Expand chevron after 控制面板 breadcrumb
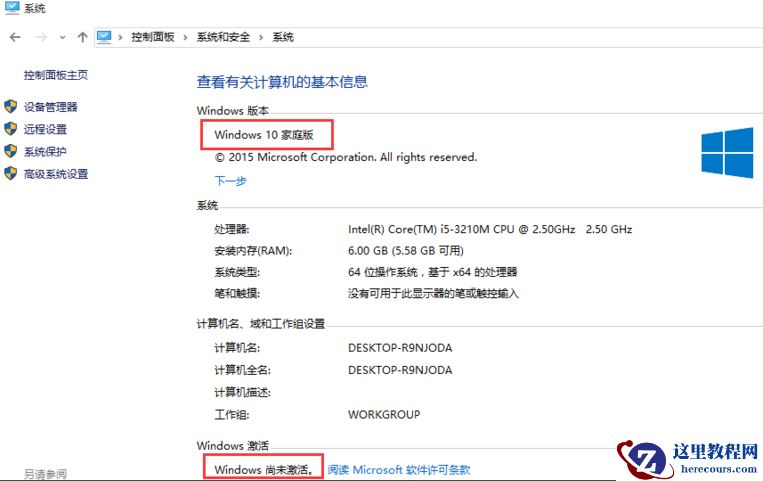The width and height of the screenshot is (763, 481). pyautogui.click(x=185, y=37)
